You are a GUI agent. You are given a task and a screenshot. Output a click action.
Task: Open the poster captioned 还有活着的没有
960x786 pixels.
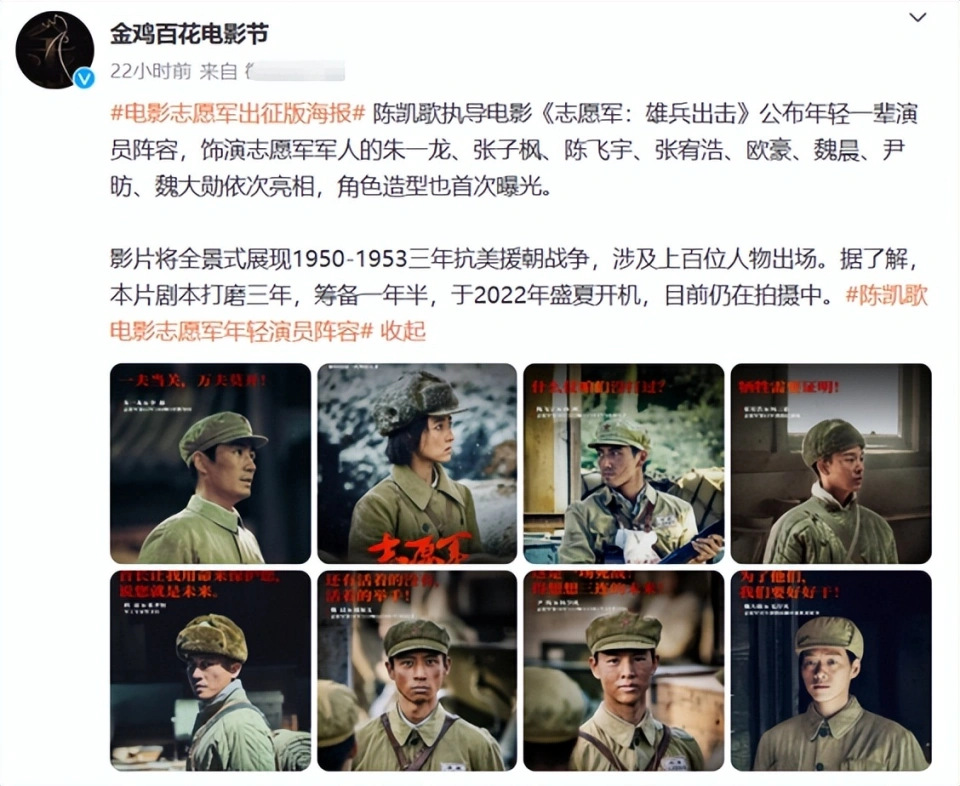[417, 670]
